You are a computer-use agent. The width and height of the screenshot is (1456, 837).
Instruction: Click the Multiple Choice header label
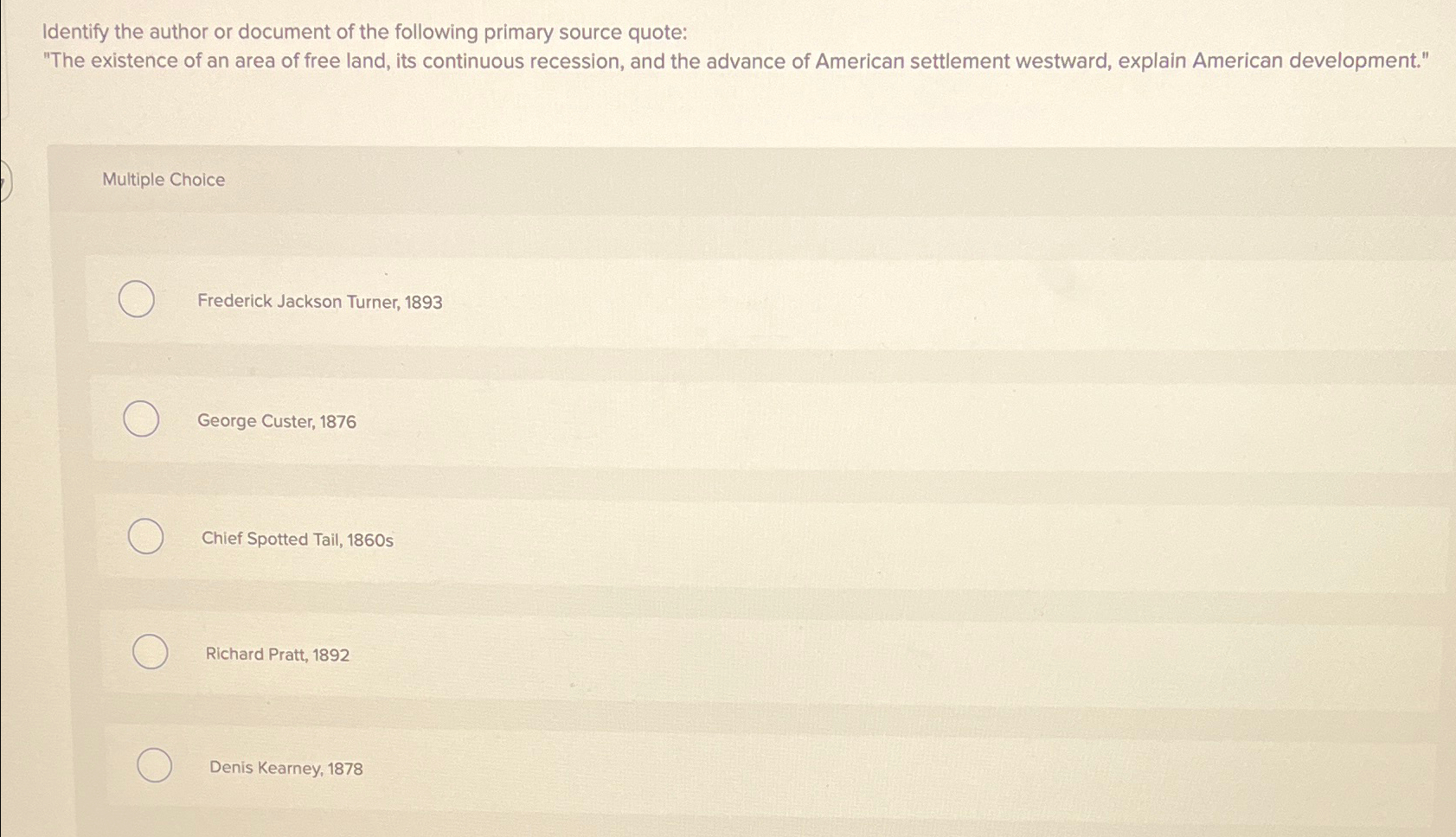click(x=164, y=179)
